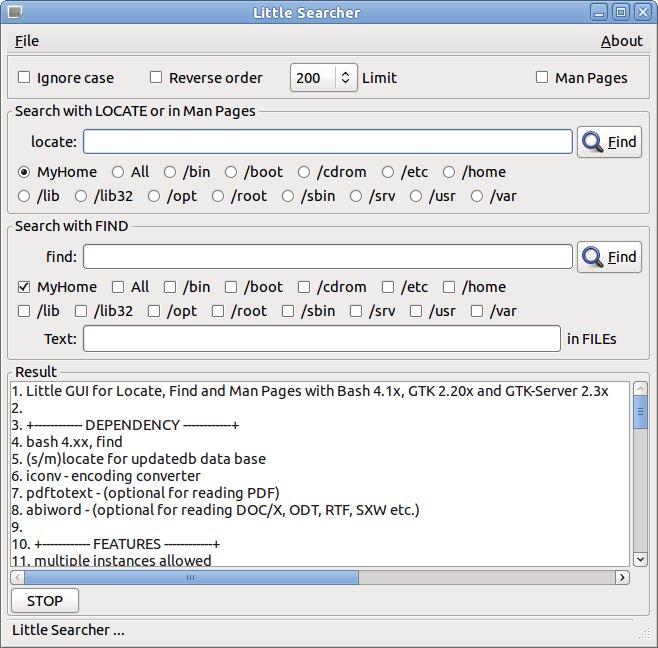Uncheck MyHome in the Search with FIND section
Viewport: 658px width, 648px height.
point(25,287)
